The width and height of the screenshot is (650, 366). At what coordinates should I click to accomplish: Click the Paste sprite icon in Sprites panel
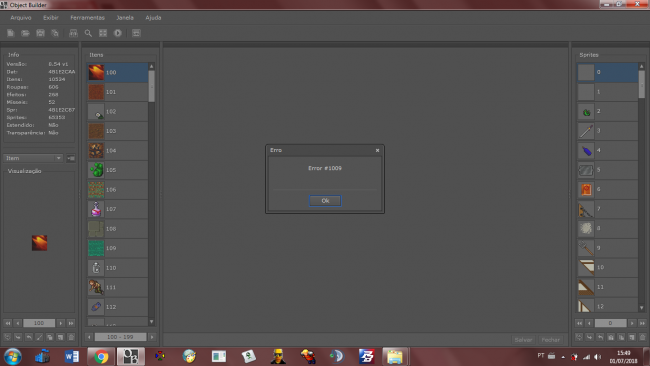[611, 337]
